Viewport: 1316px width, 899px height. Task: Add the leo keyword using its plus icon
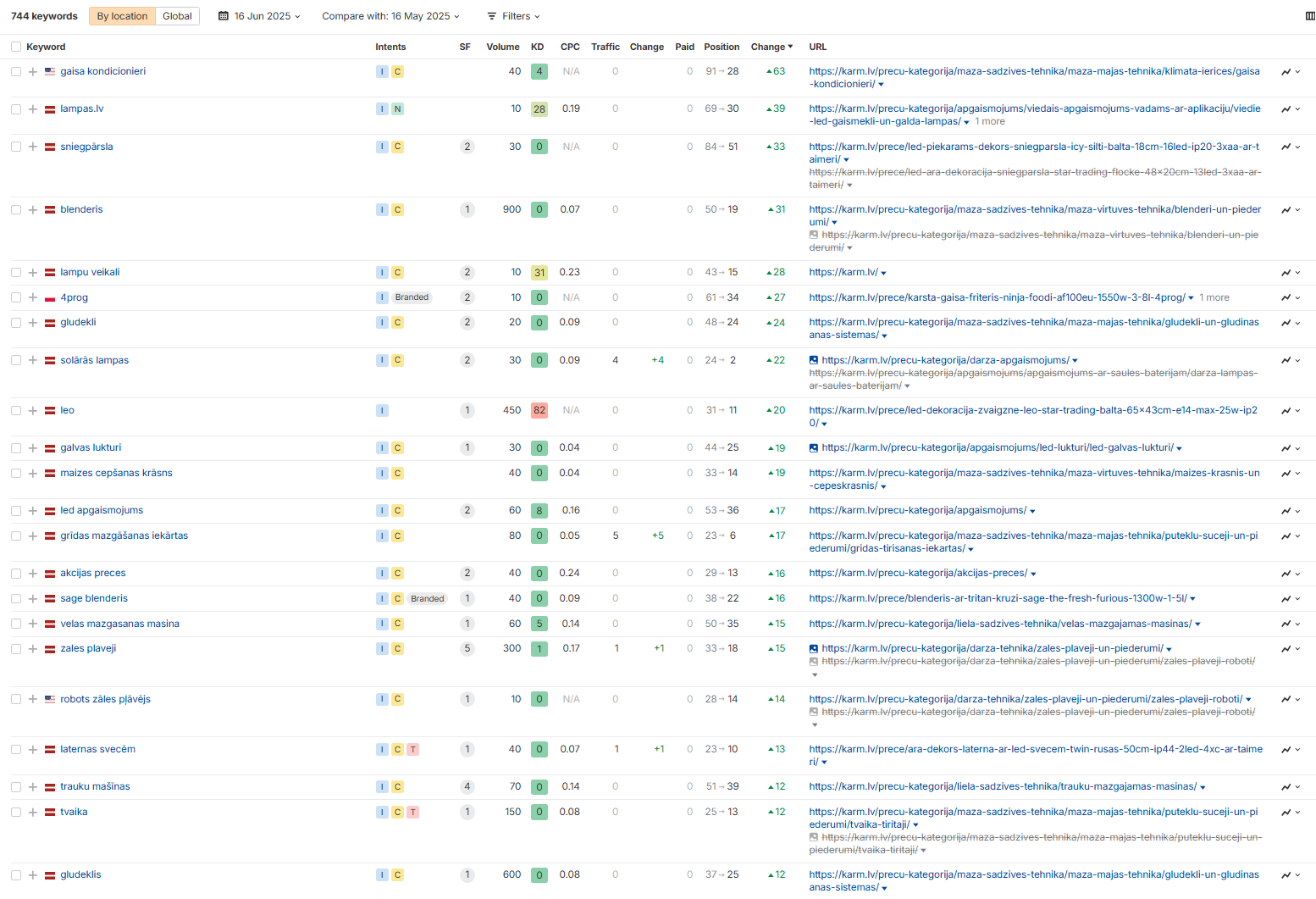[x=33, y=411]
